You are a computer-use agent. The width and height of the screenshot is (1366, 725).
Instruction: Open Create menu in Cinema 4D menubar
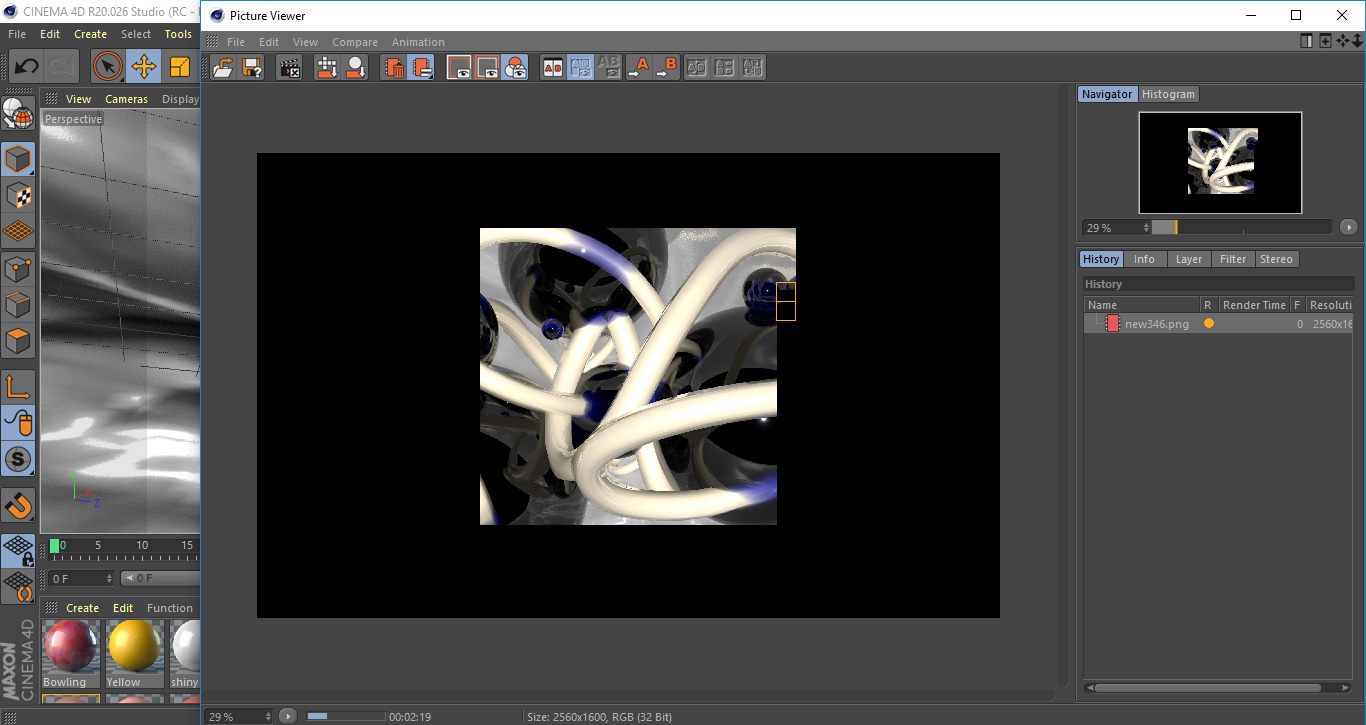(x=90, y=34)
